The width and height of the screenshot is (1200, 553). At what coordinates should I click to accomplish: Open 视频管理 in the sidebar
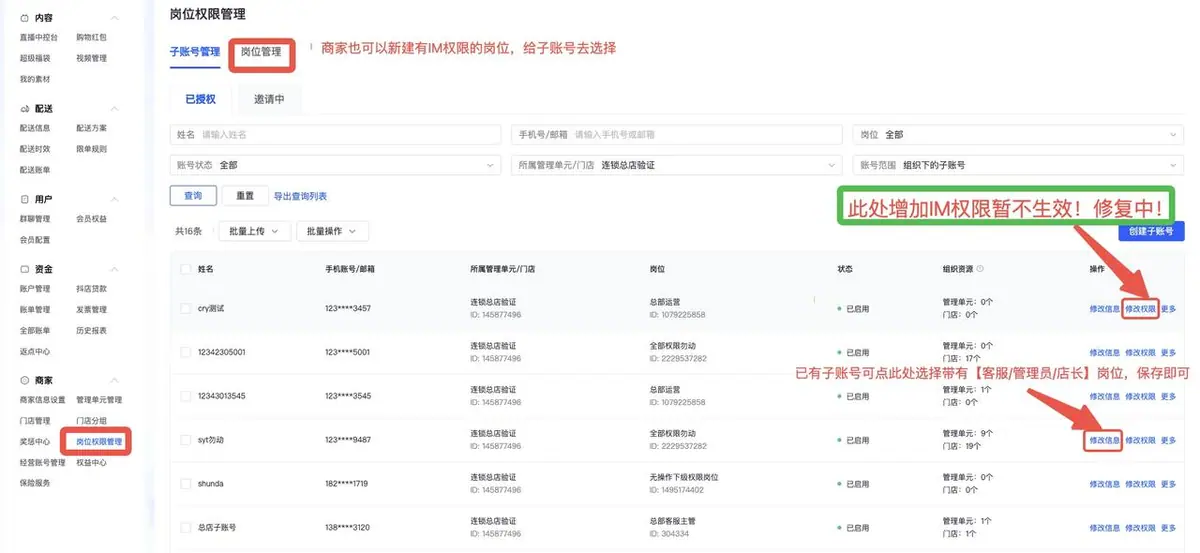point(91,58)
